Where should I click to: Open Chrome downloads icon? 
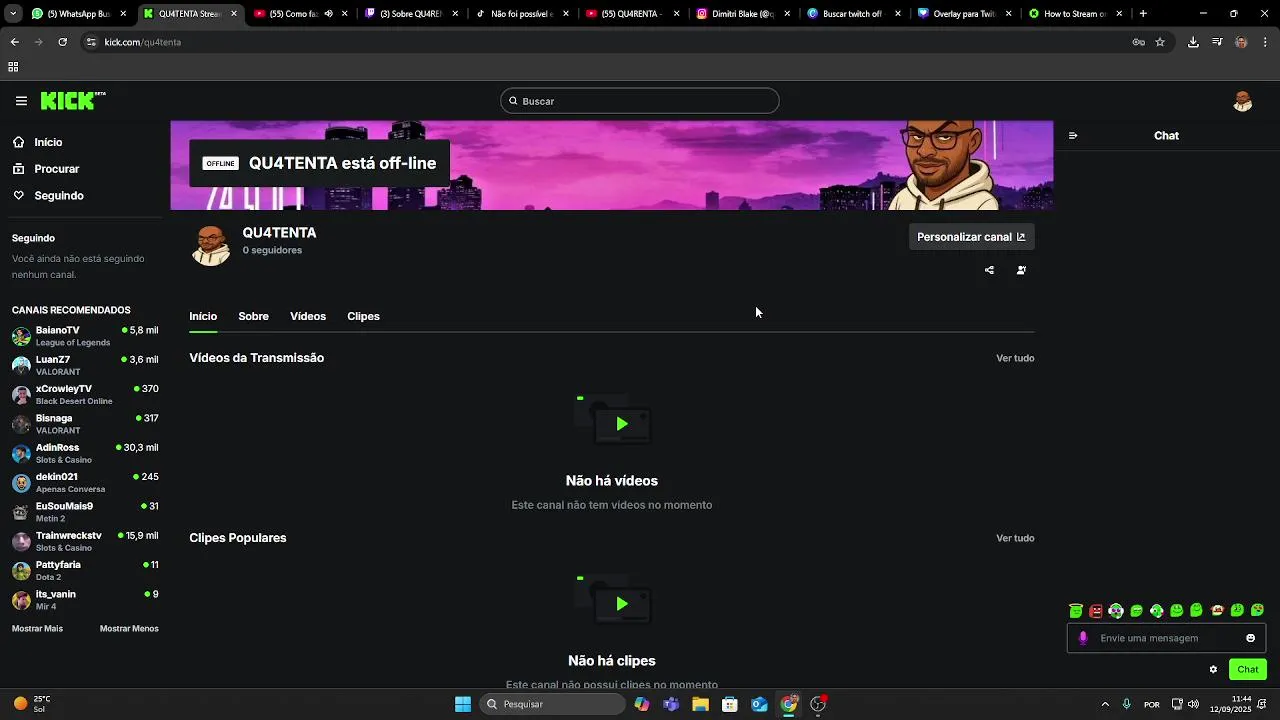1193,42
